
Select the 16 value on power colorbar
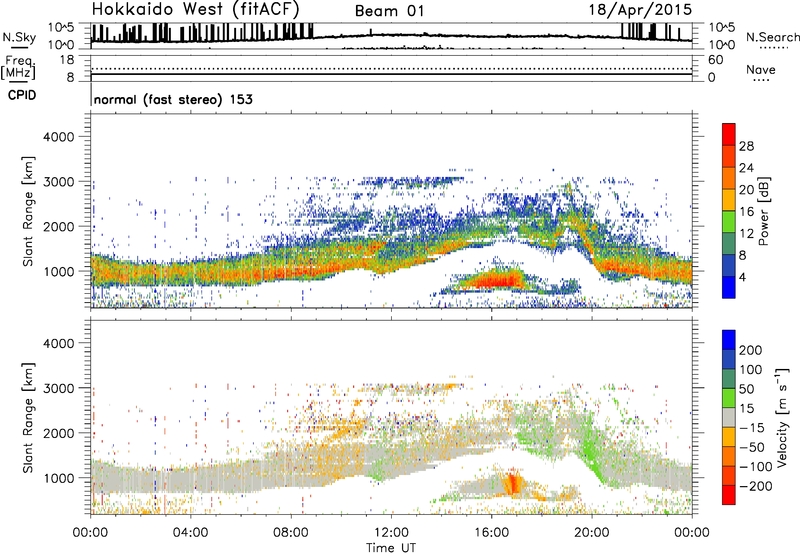746,212
